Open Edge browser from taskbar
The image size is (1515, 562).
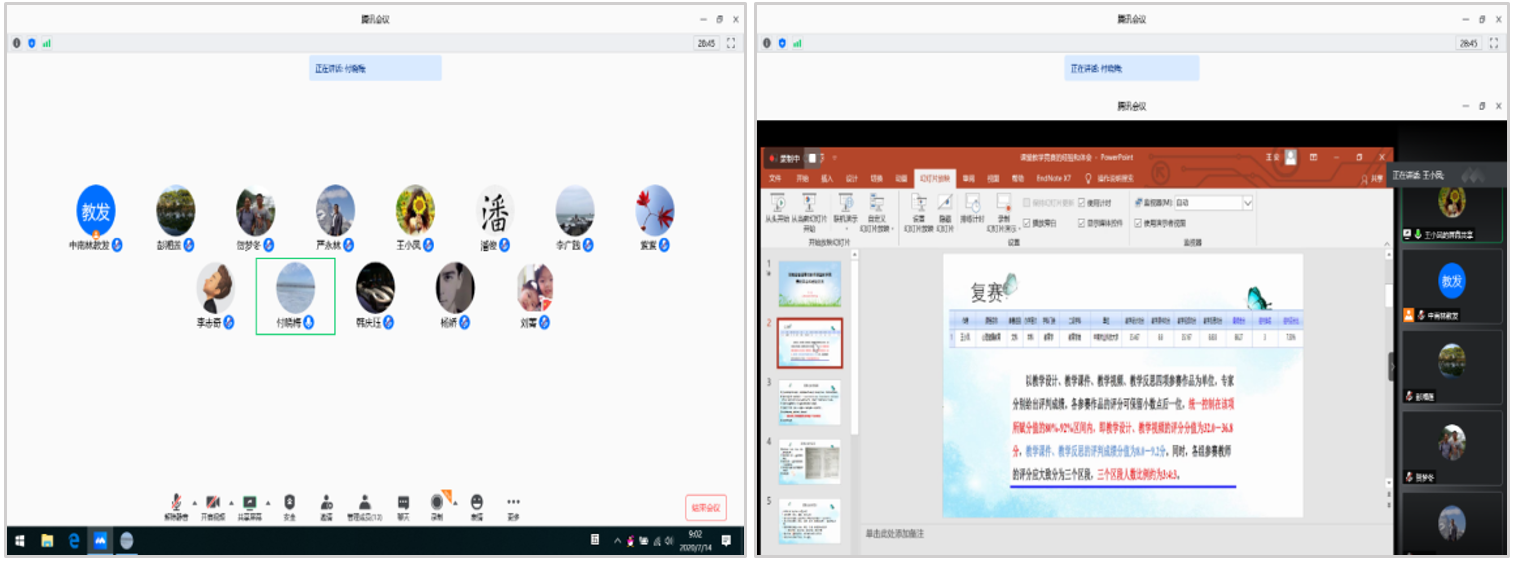click(74, 541)
